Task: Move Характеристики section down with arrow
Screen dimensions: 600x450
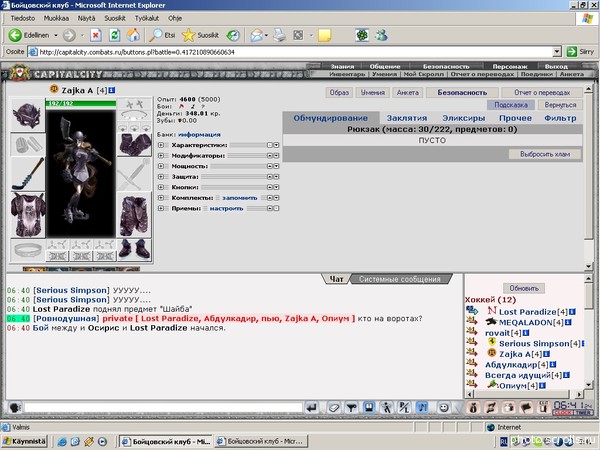Action: (276, 145)
